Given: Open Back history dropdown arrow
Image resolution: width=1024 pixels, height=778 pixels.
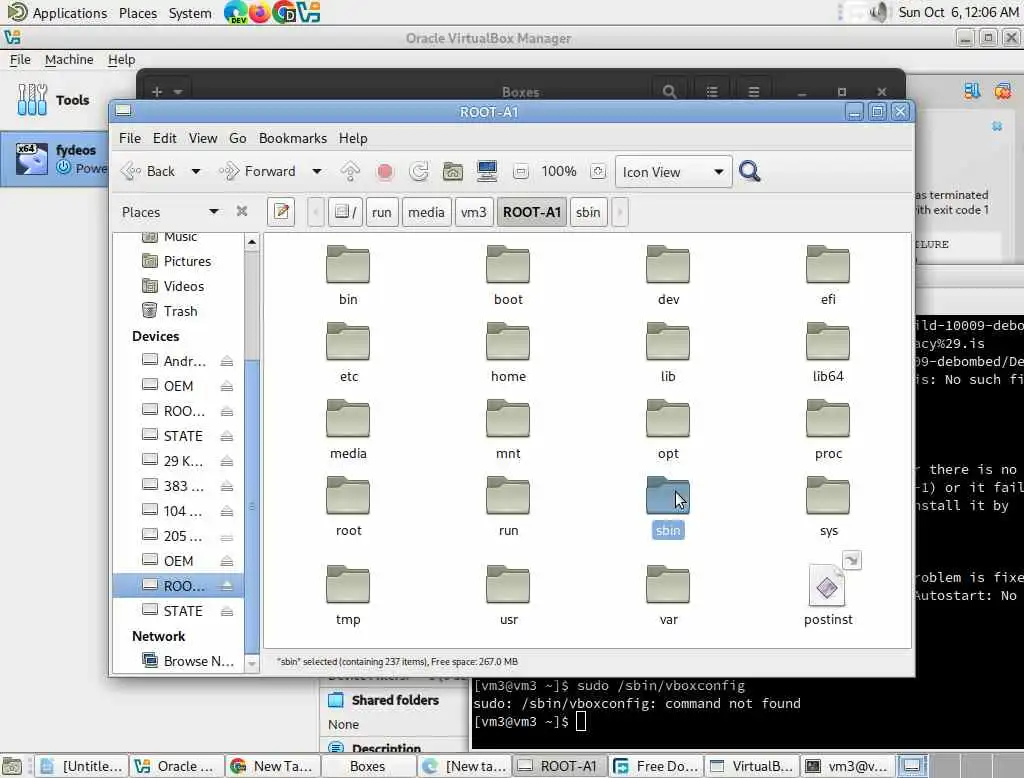Looking at the screenshot, I should (x=195, y=171).
